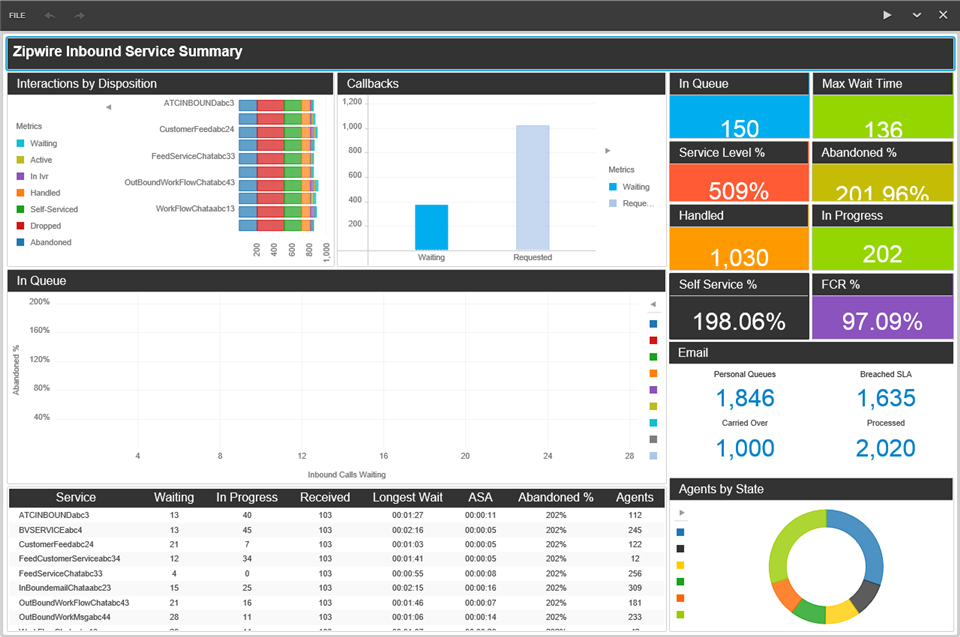
Task: Collapse the Interactions by Disposition legend arrow
Action: pyautogui.click(x=108, y=106)
